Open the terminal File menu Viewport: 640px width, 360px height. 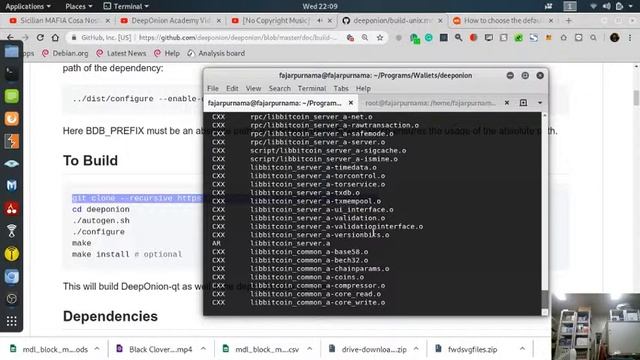coord(213,88)
